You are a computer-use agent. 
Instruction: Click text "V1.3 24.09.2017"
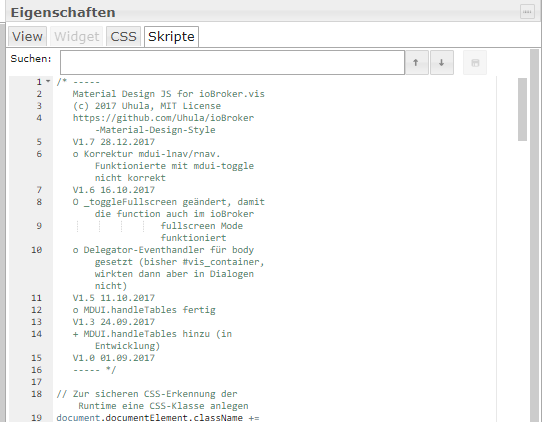(113, 322)
